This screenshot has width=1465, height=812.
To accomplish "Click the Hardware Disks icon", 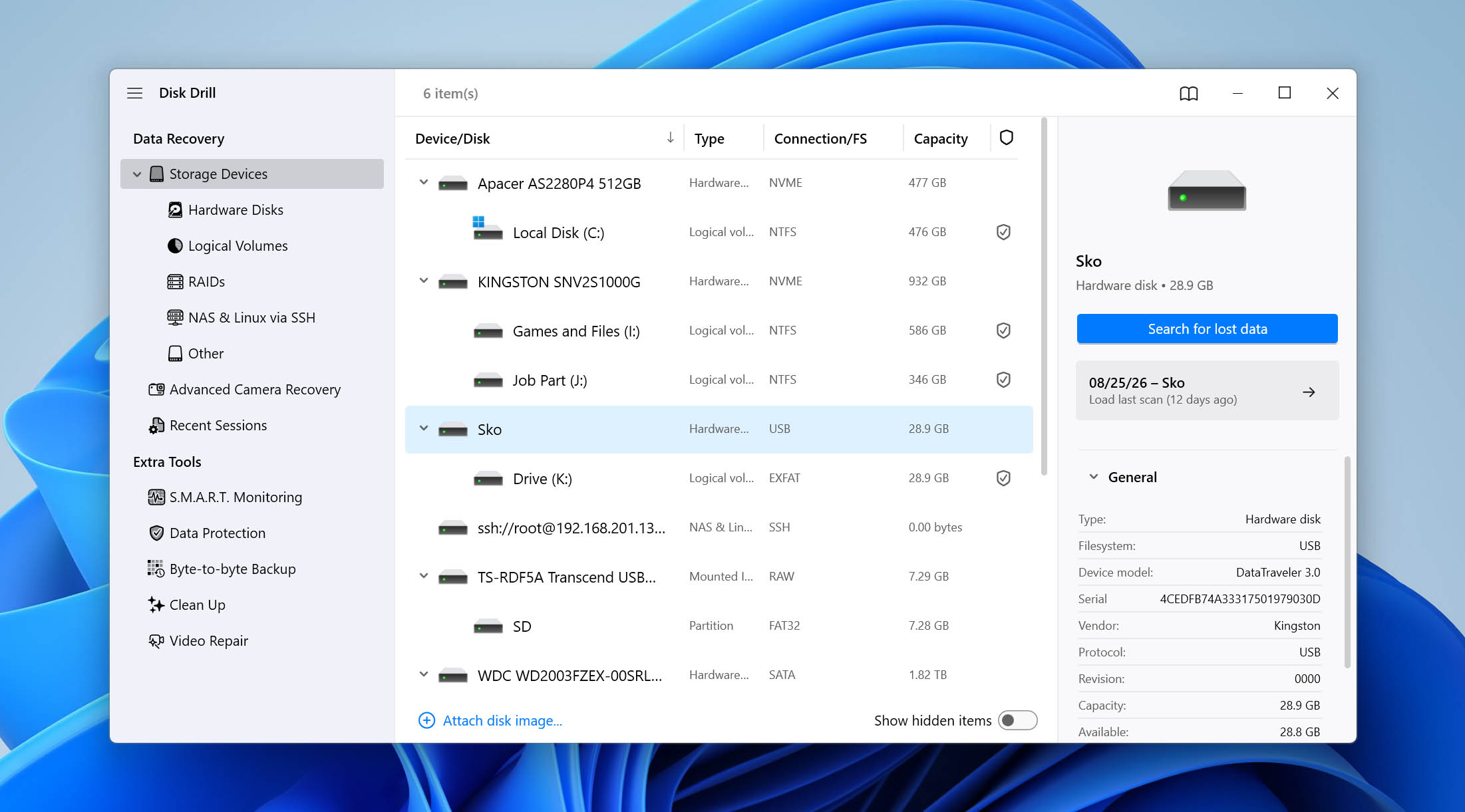I will point(175,209).
